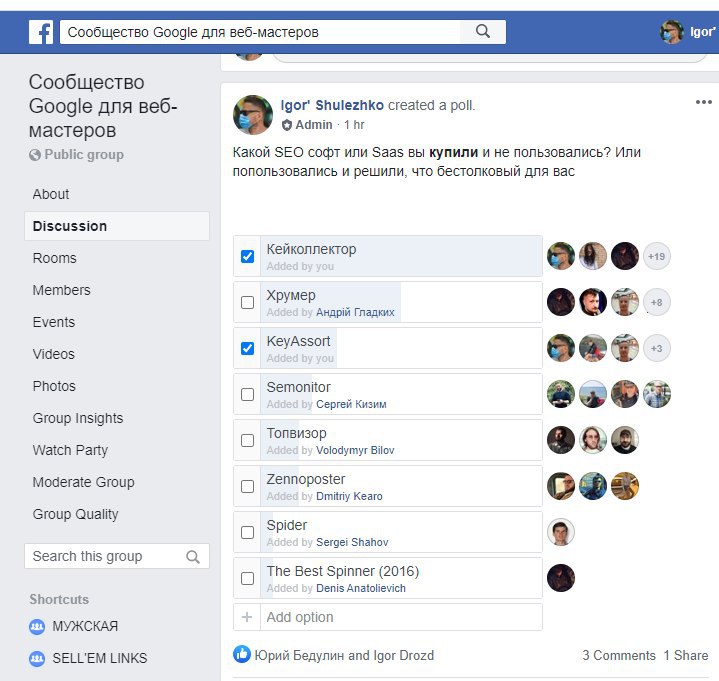Select the Discussion tab
Viewport: 719px width, 681px height.
117,226
